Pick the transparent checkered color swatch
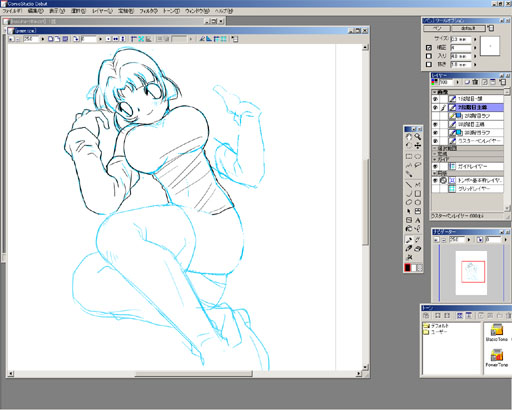Viewport: 512px width, 410px height. point(420,268)
